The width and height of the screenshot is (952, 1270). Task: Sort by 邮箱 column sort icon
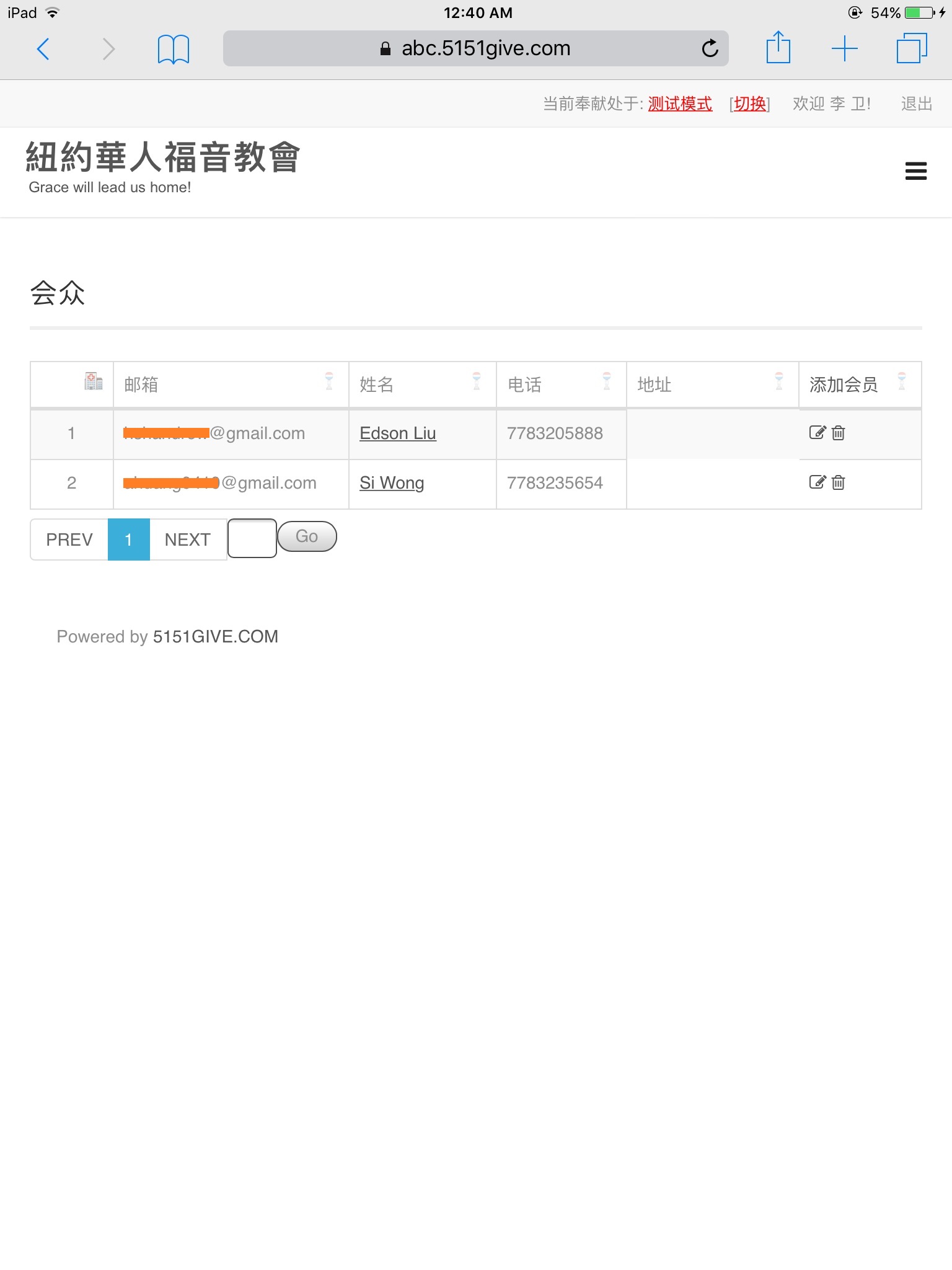pos(329,381)
